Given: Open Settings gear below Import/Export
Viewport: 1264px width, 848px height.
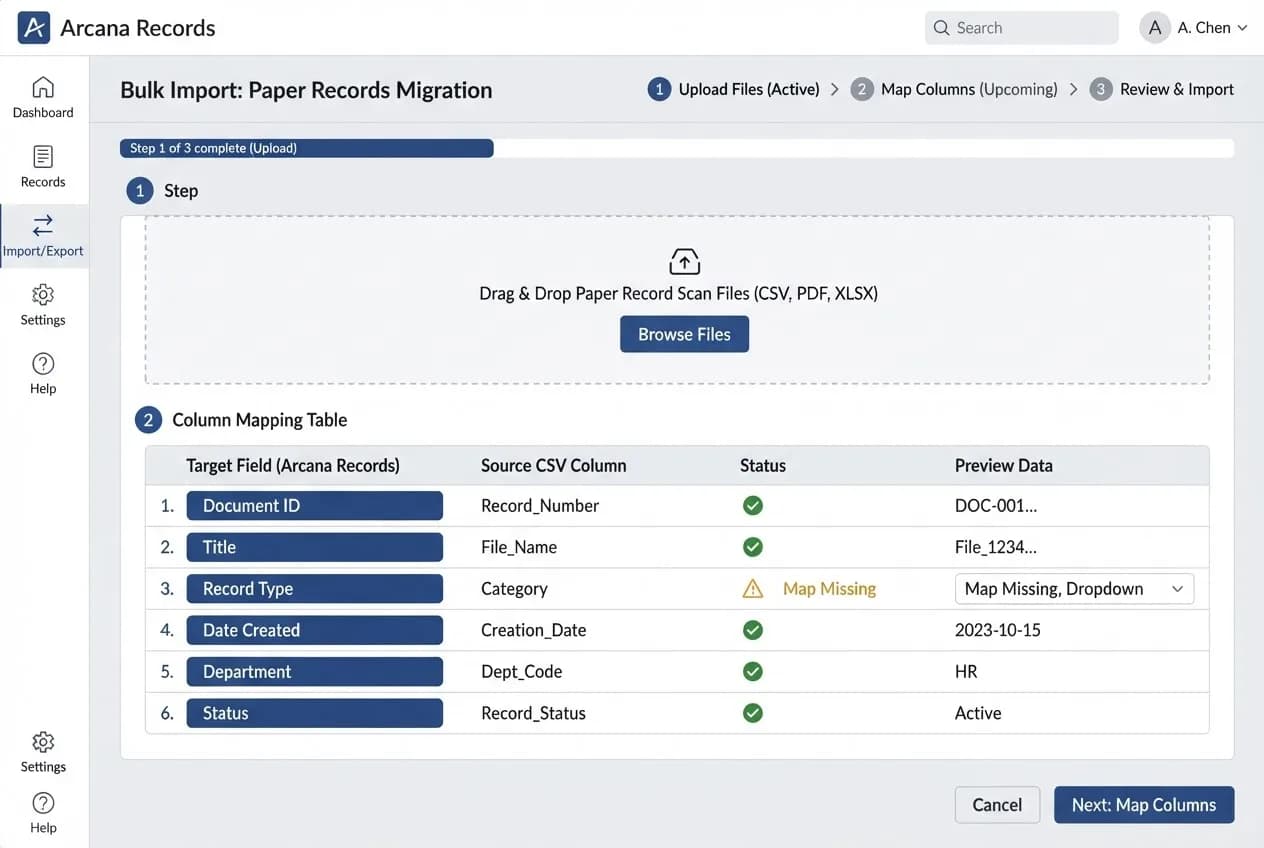Looking at the screenshot, I should 43,295.
